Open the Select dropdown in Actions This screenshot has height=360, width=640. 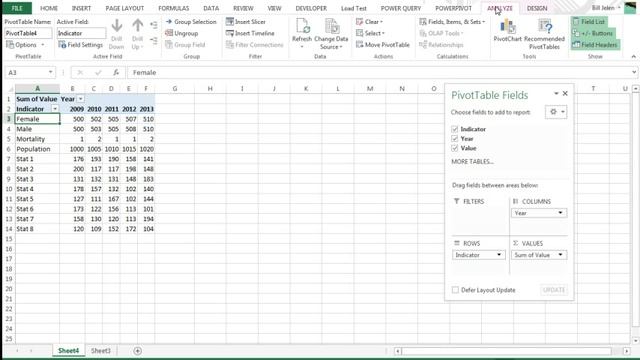click(370, 33)
